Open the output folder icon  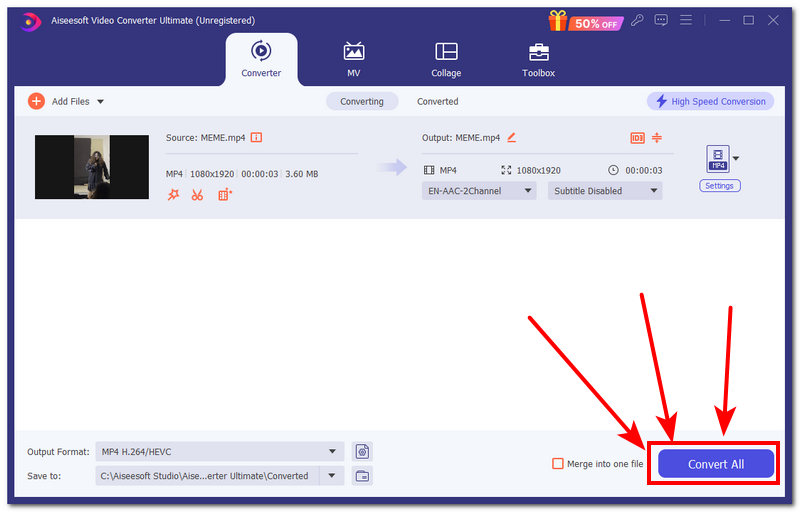click(x=362, y=476)
